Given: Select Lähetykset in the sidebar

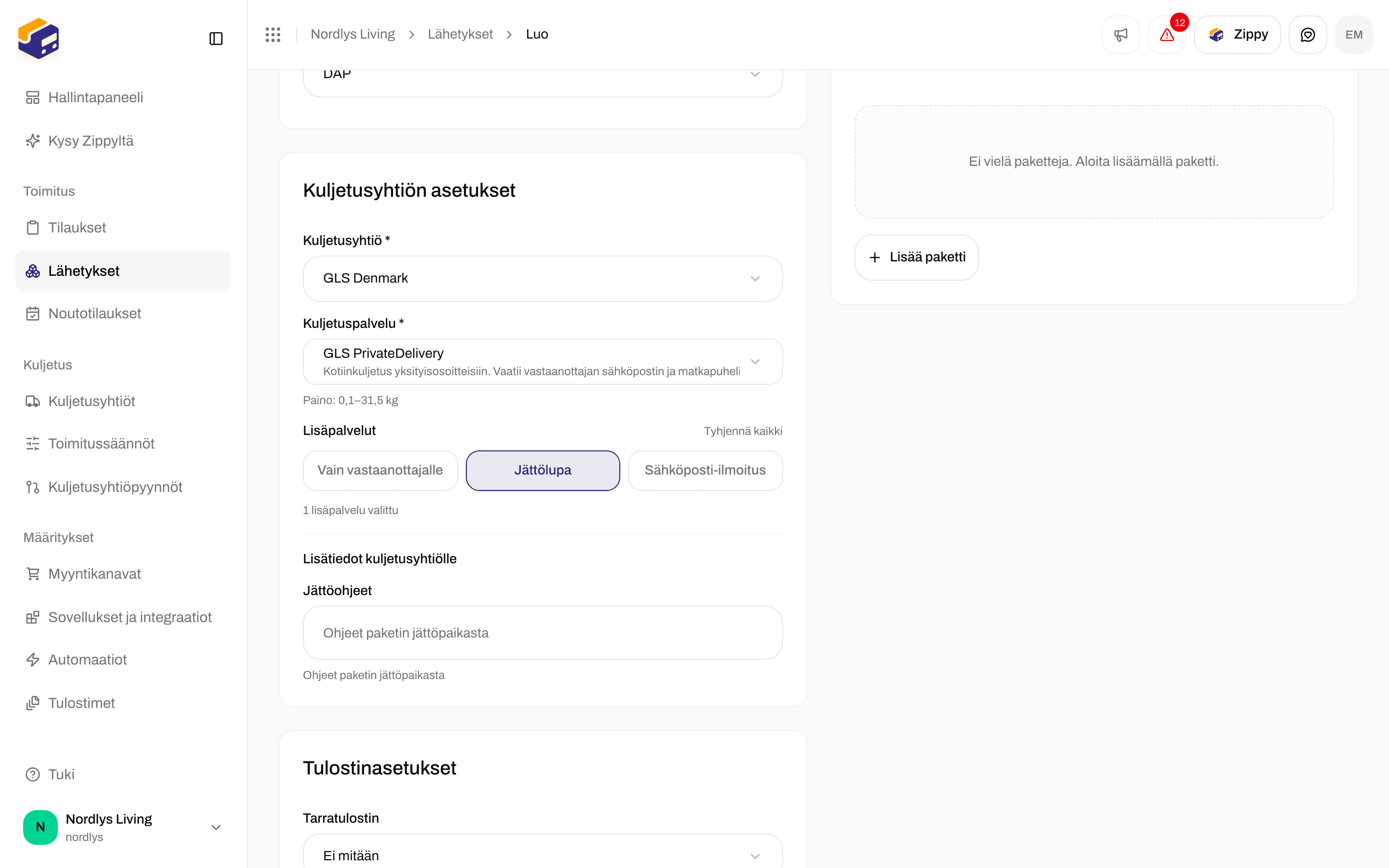Looking at the screenshot, I should pyautogui.click(x=123, y=271).
